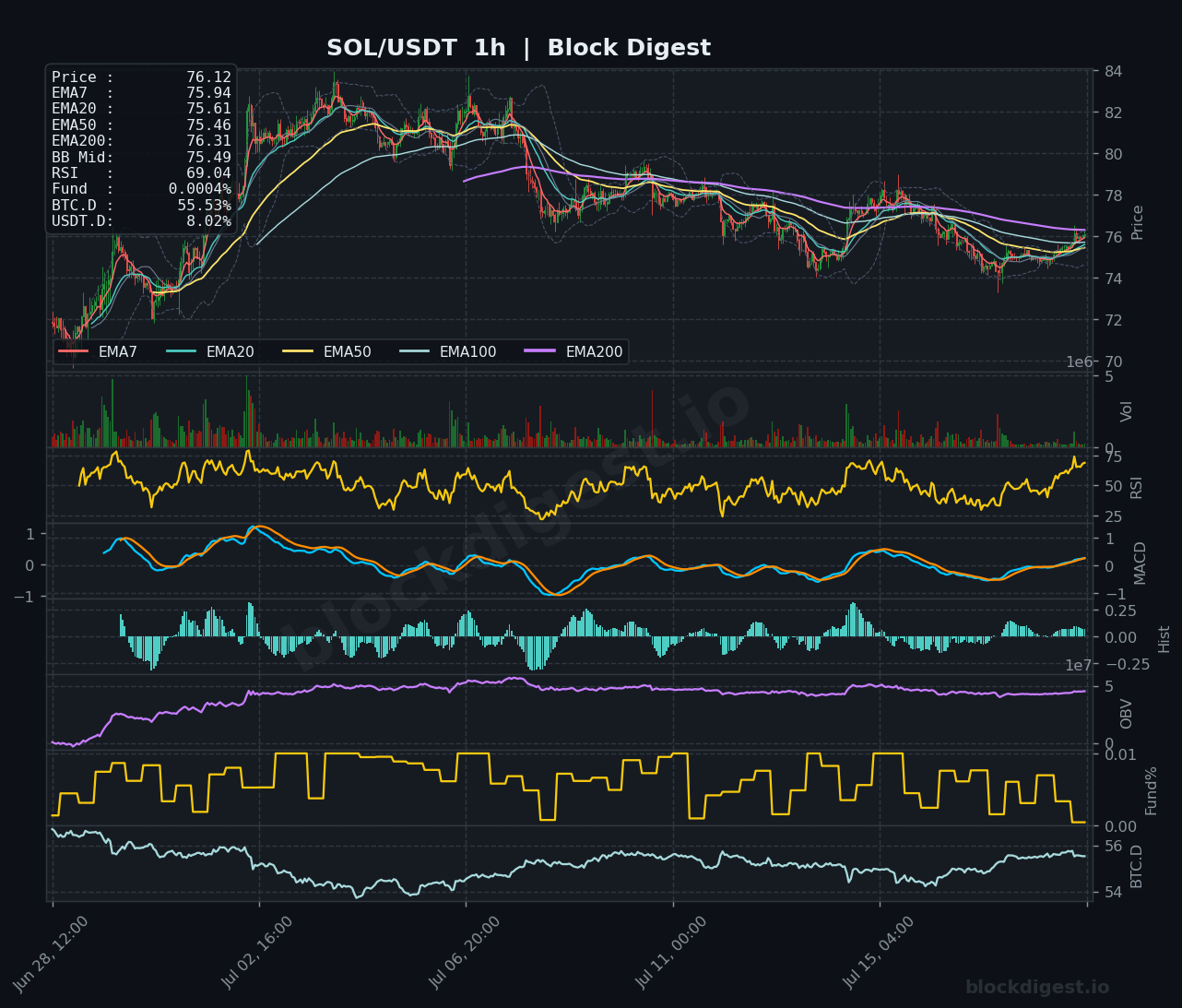
Task: Click the Hist axis label
Action: (x=1164, y=638)
